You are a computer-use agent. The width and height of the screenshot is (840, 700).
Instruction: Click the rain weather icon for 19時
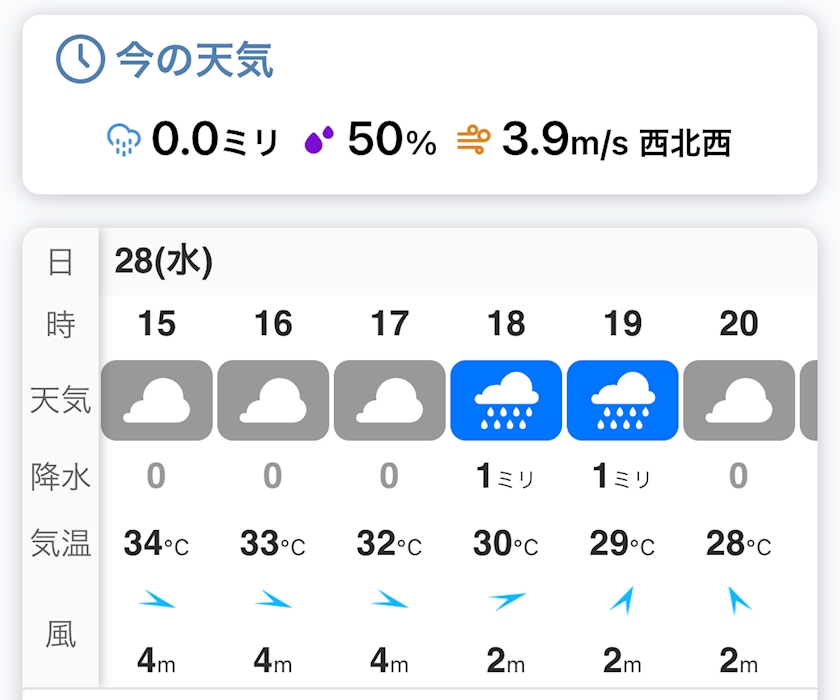622,400
